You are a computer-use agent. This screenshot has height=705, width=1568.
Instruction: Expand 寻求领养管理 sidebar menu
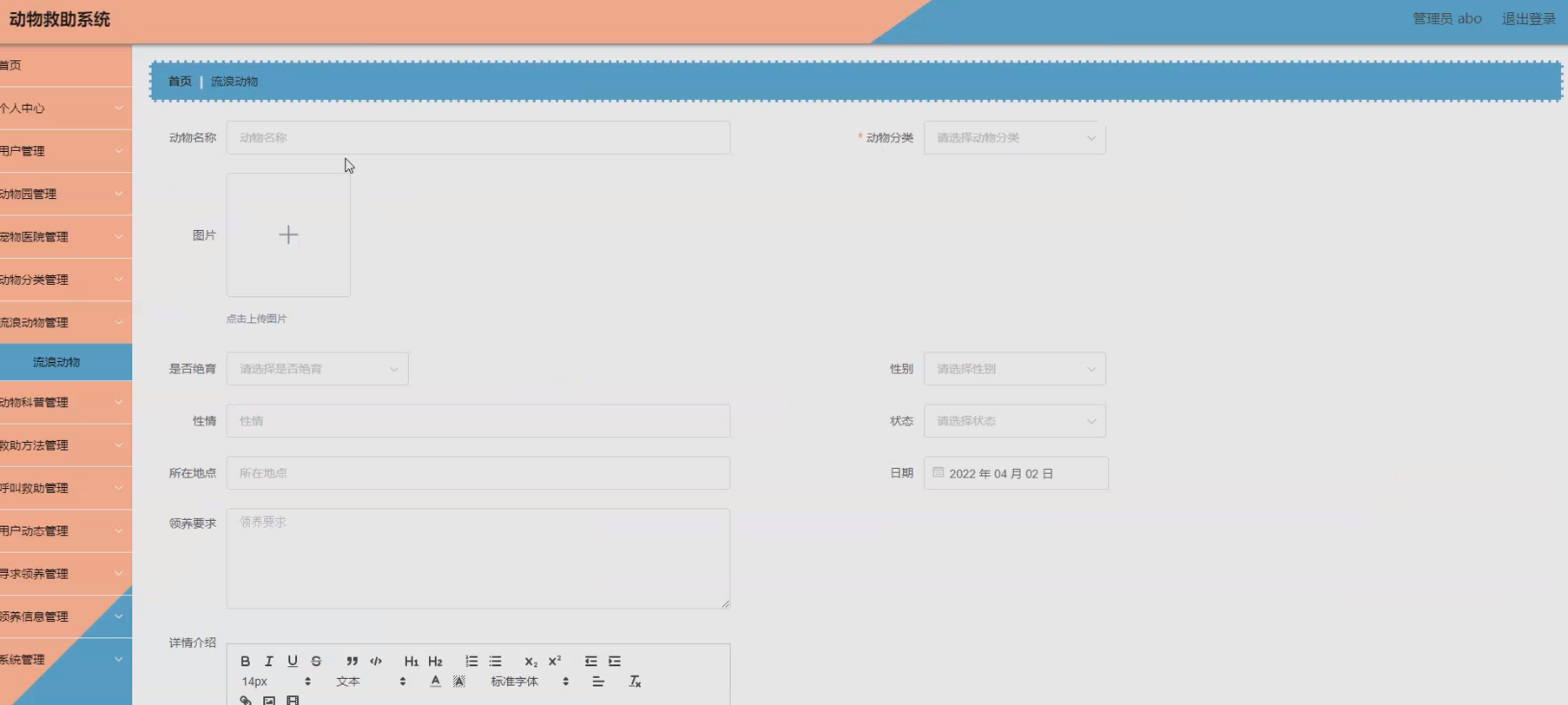click(x=66, y=574)
